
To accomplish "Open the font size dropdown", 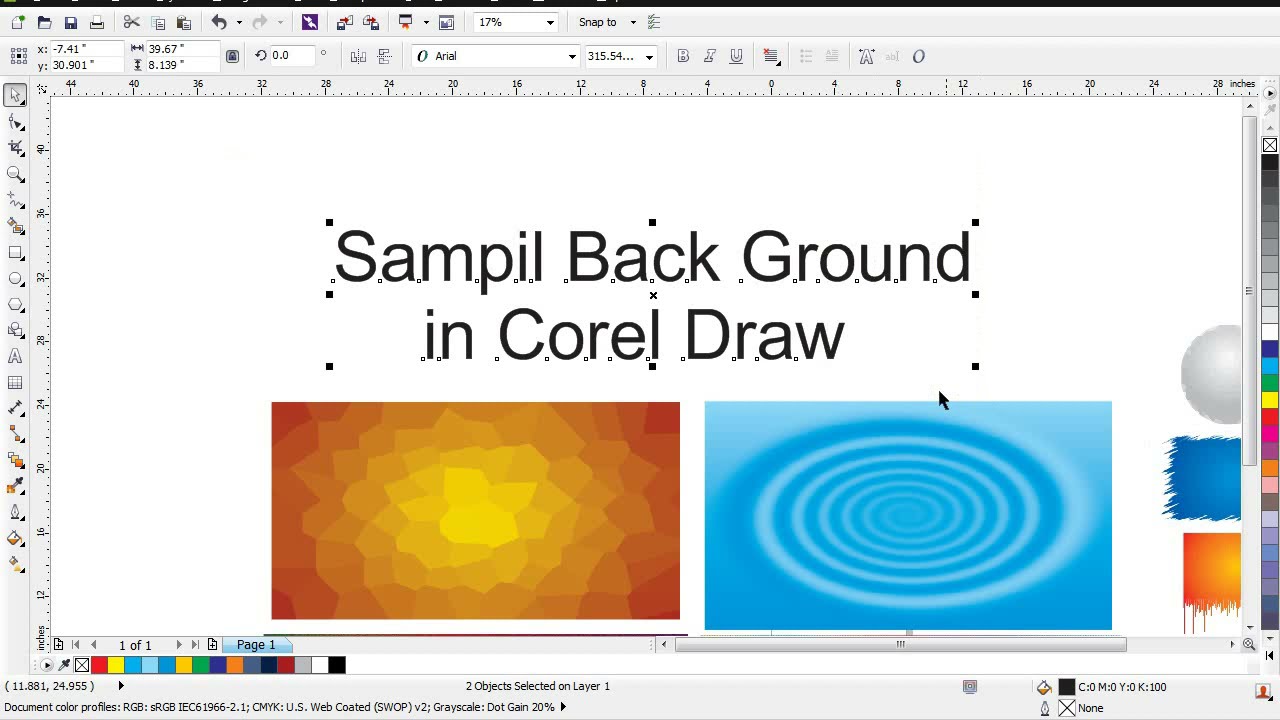I will click(649, 56).
